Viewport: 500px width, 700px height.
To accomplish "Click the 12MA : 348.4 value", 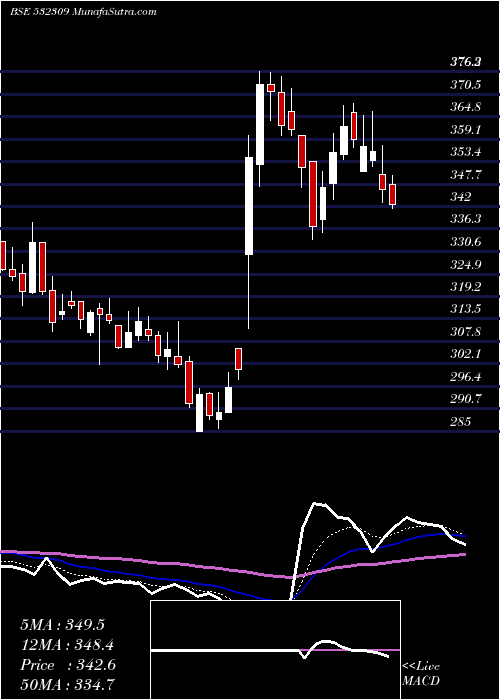I will click(67, 645).
